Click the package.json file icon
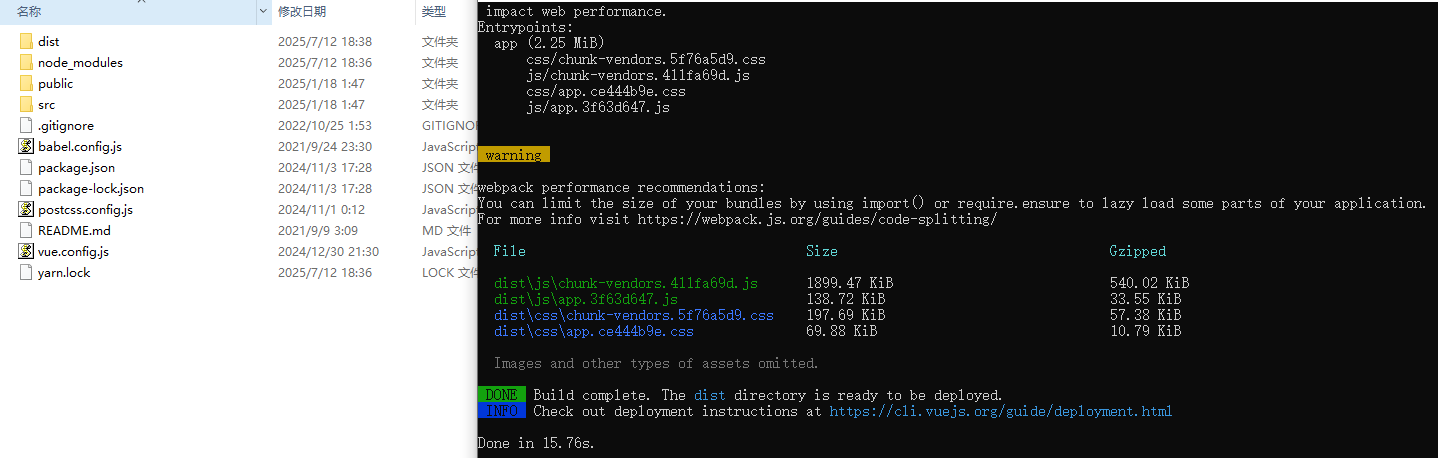1439x458 pixels. (x=26, y=168)
